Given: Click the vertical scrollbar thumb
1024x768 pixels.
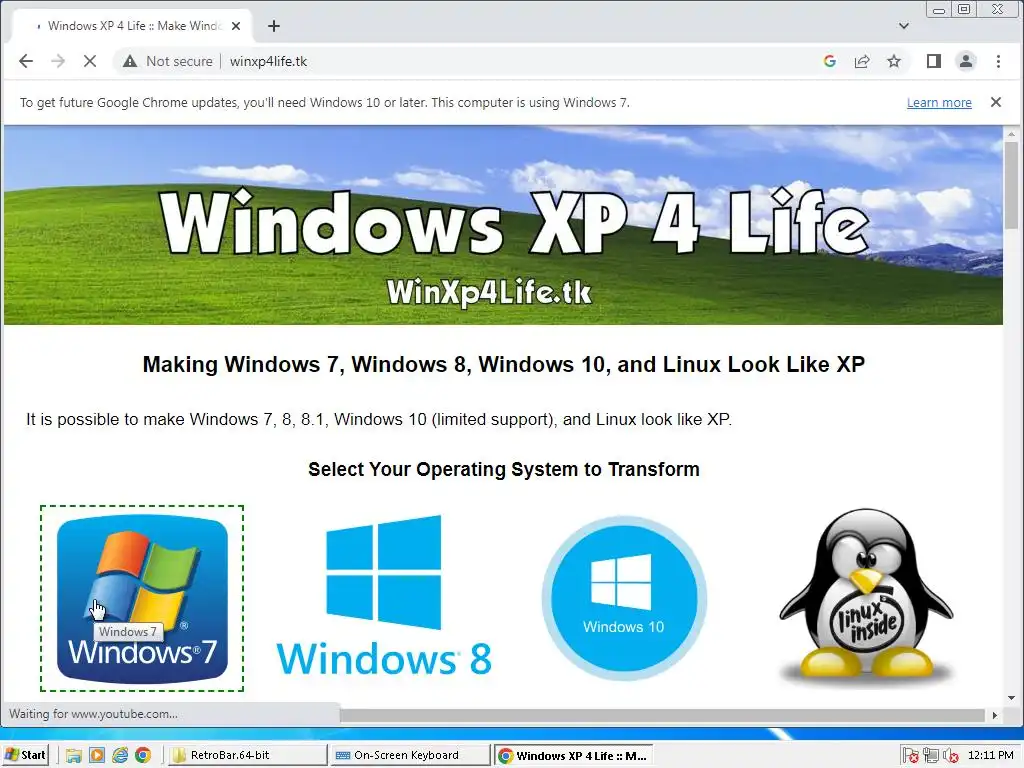Looking at the screenshot, I should click(x=1011, y=184).
